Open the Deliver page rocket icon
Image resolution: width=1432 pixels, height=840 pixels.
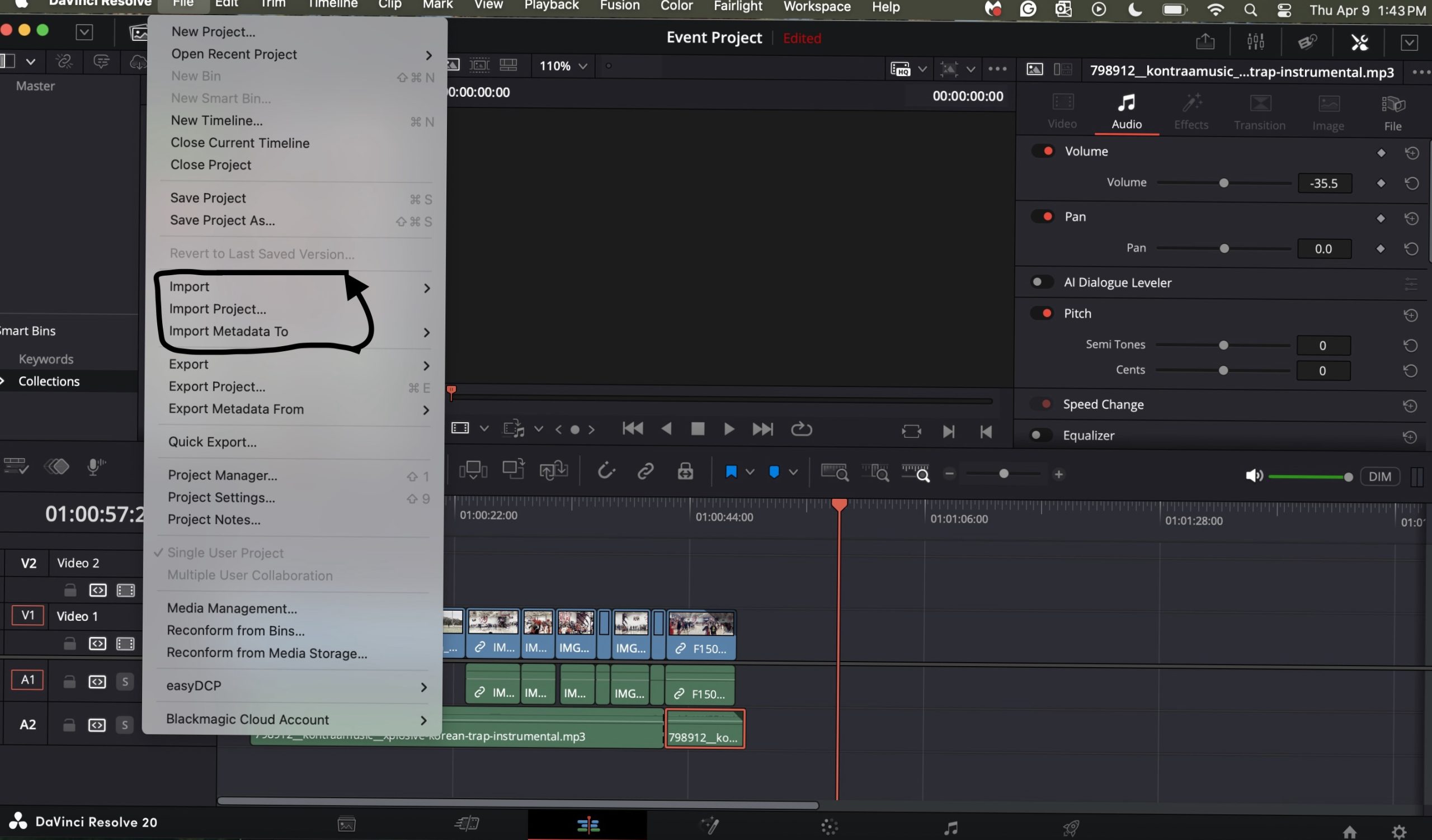(x=1071, y=828)
